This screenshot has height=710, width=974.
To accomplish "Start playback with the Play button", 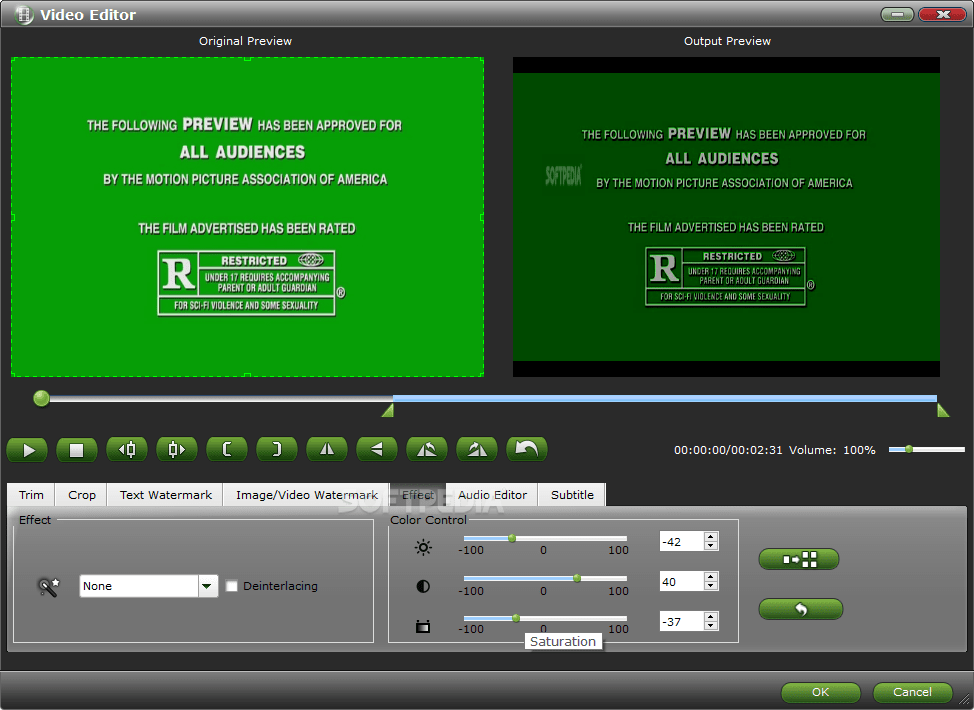I will click(x=27, y=449).
